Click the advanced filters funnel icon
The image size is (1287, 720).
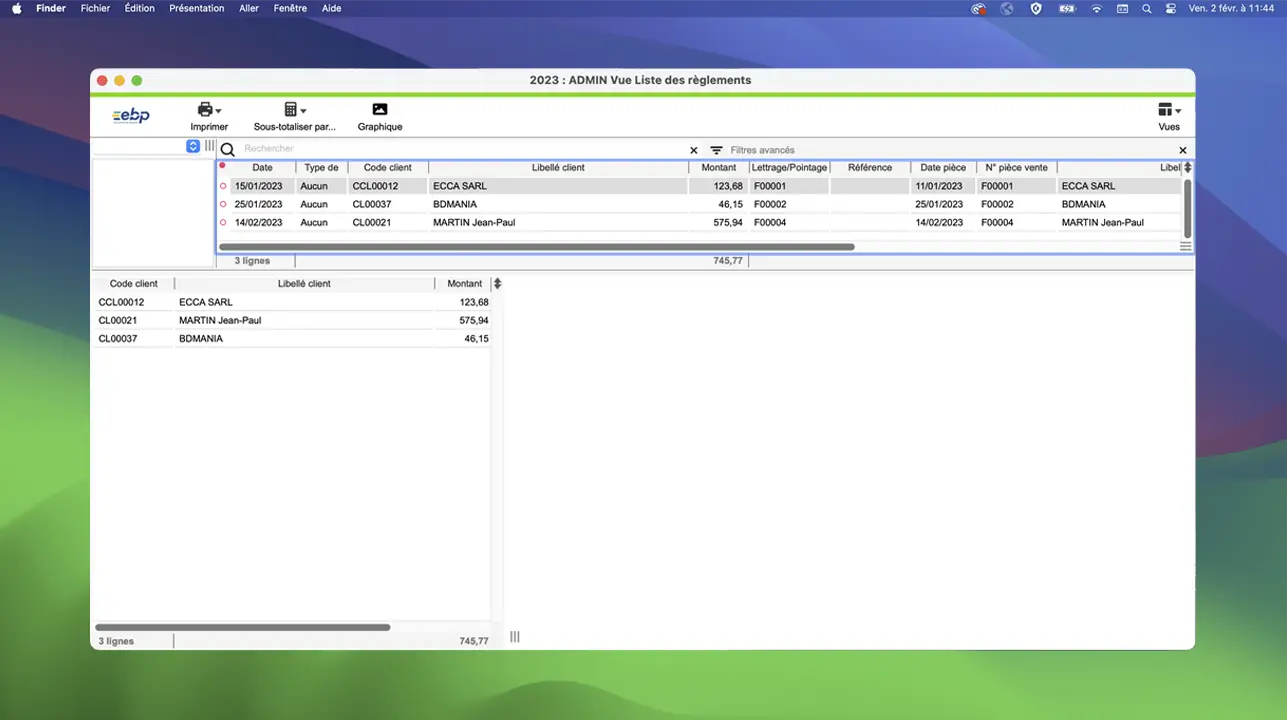point(716,150)
